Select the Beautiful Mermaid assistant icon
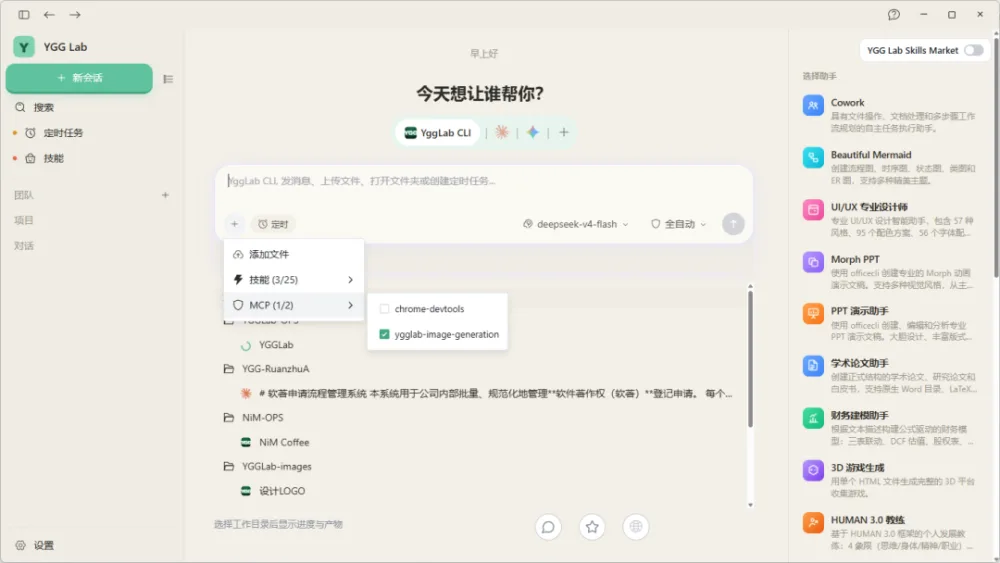The width and height of the screenshot is (1000, 563). coord(812,157)
